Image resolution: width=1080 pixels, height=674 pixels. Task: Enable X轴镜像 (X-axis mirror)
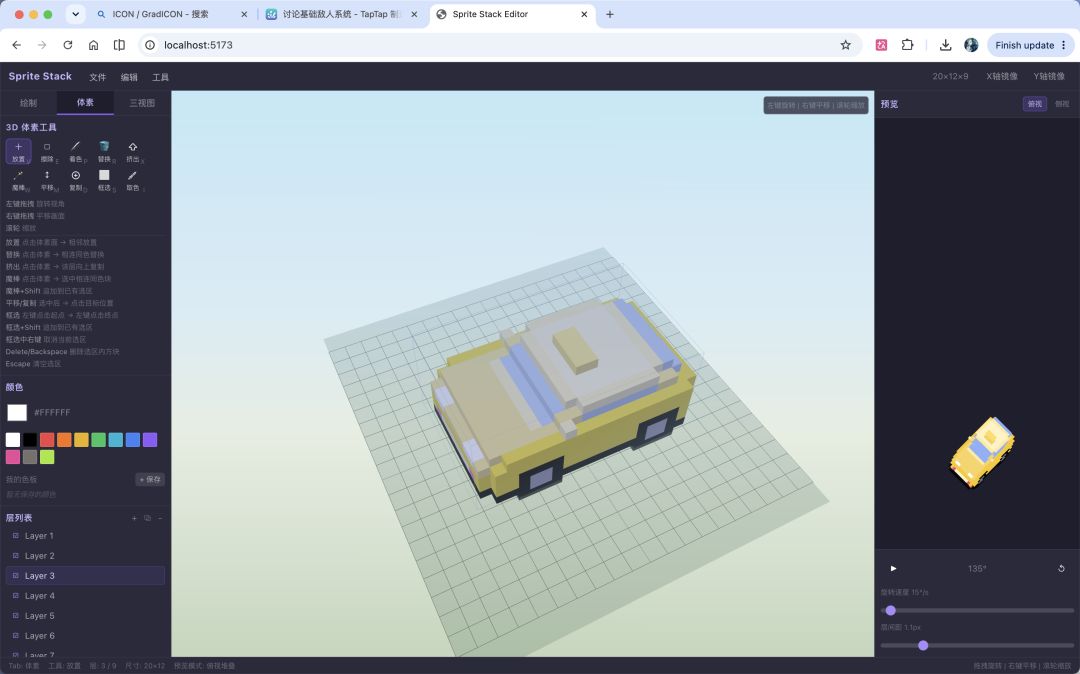click(1001, 76)
